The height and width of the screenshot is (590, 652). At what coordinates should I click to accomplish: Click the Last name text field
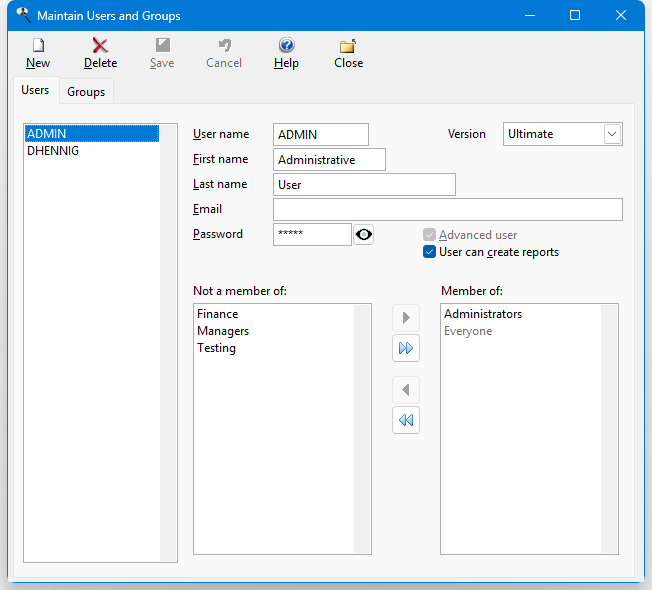pyautogui.click(x=364, y=184)
